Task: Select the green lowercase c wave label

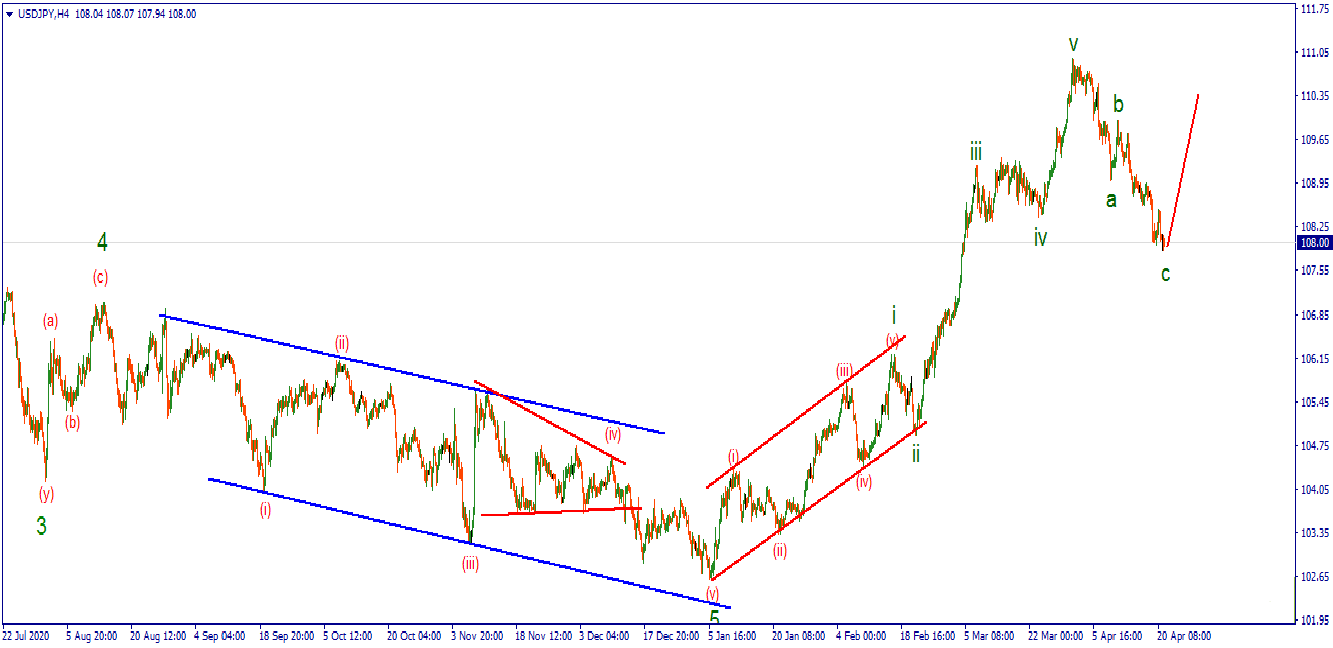Action: point(1165,273)
